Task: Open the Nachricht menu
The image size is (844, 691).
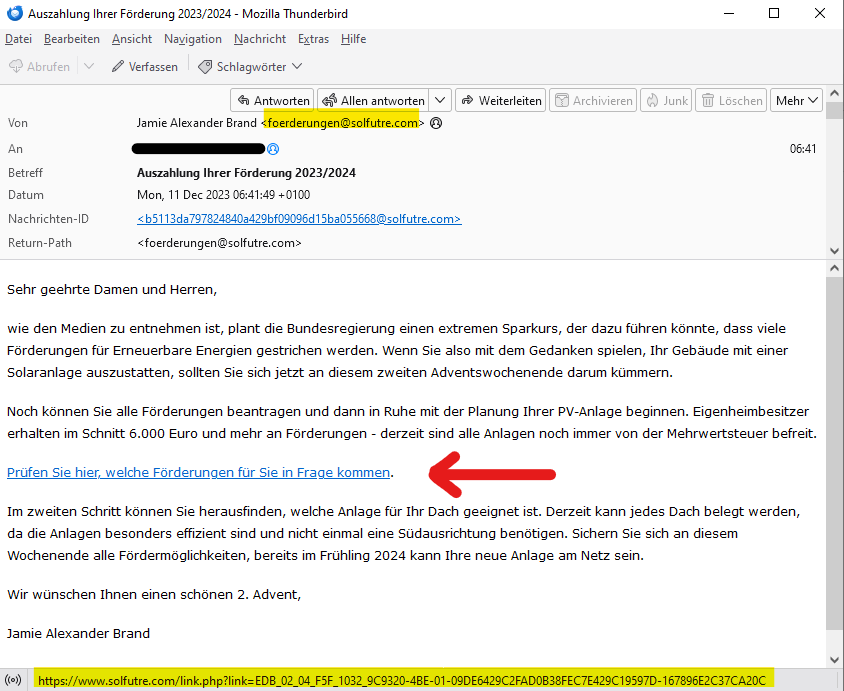Action: [x=260, y=39]
